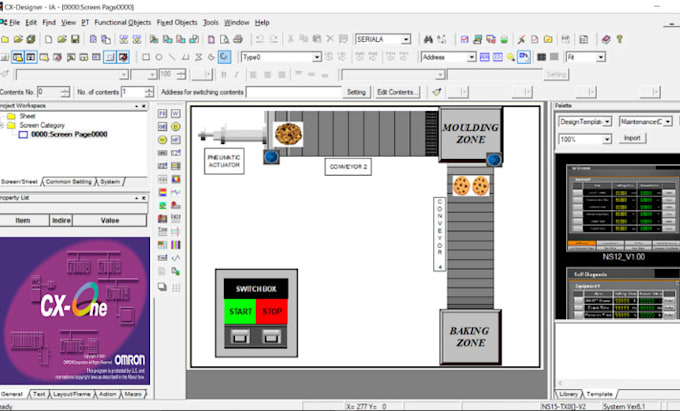Click the PB functional object icon
The height and width of the screenshot is (411, 680).
pos(162,114)
